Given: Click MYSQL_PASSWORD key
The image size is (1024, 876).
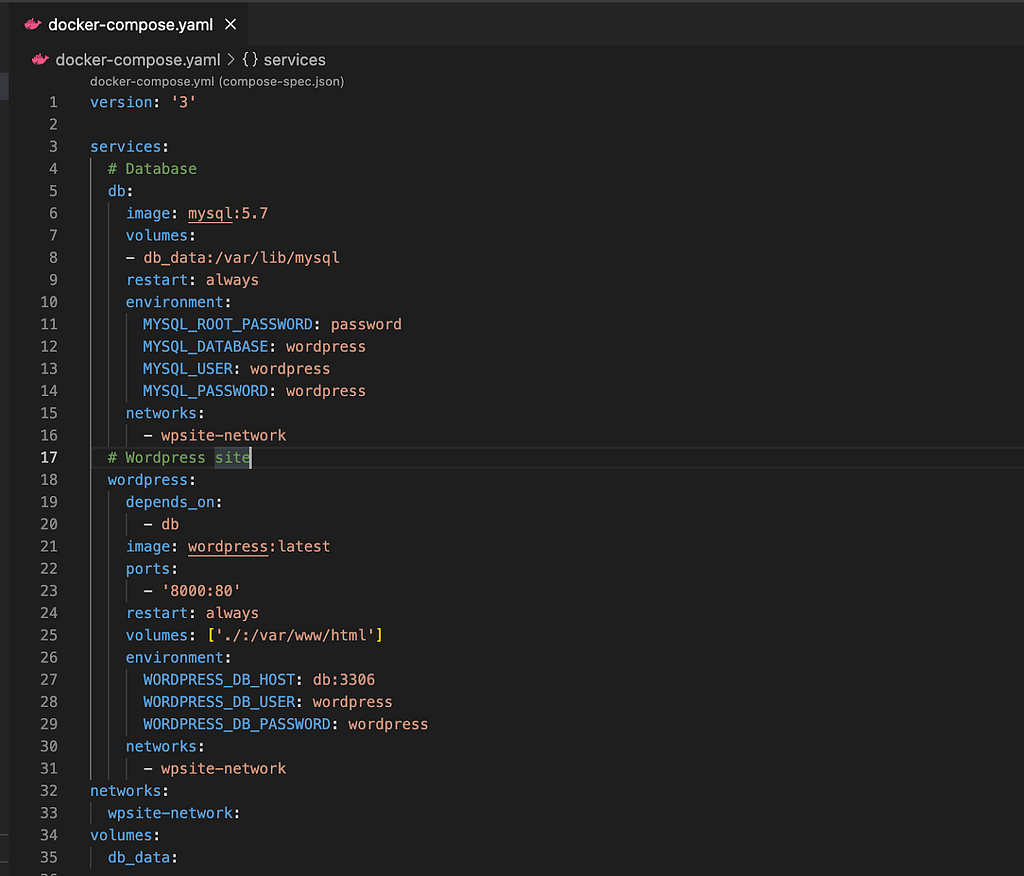Looking at the screenshot, I should click(x=205, y=391).
